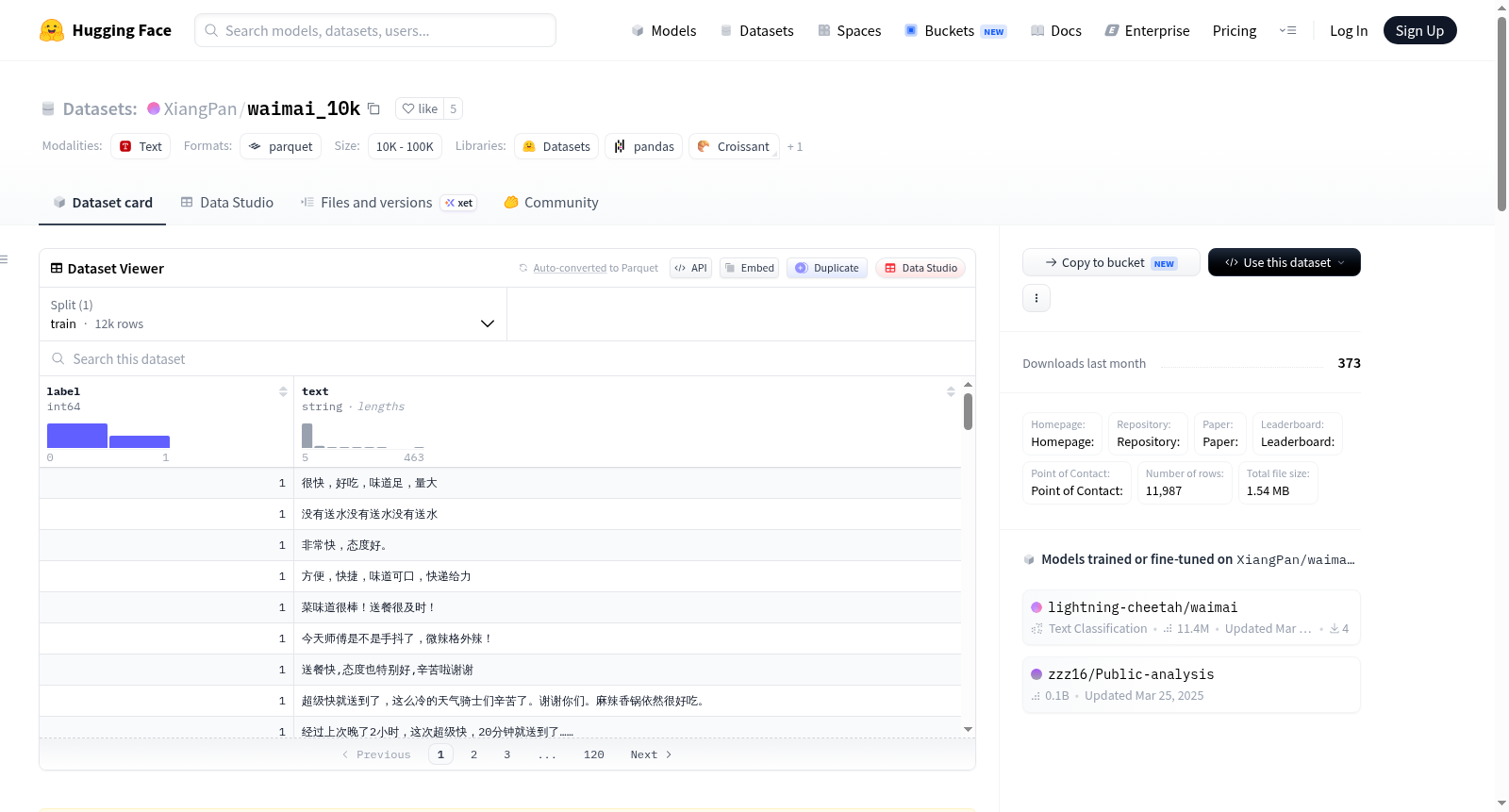
Task: Open the Spaces nav link
Action: [849, 30]
